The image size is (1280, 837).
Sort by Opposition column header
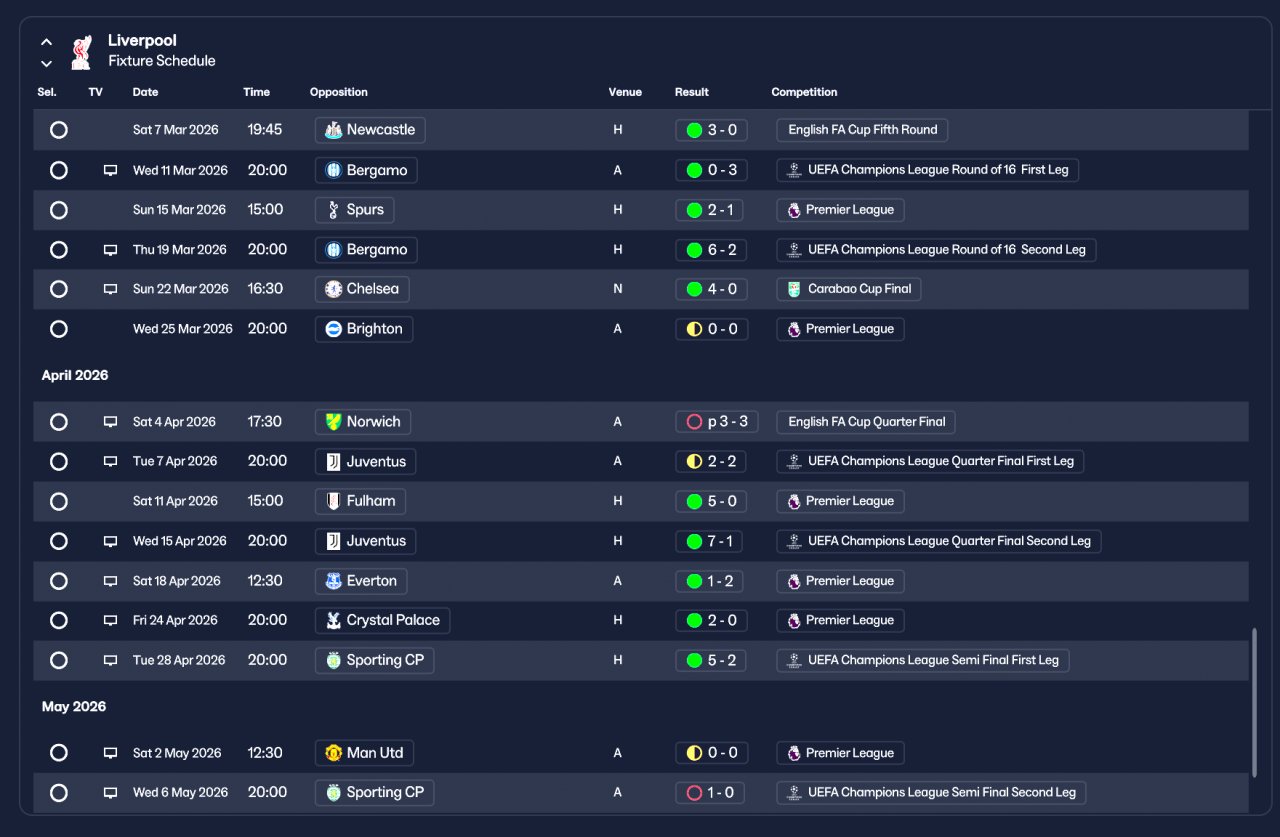pos(339,92)
